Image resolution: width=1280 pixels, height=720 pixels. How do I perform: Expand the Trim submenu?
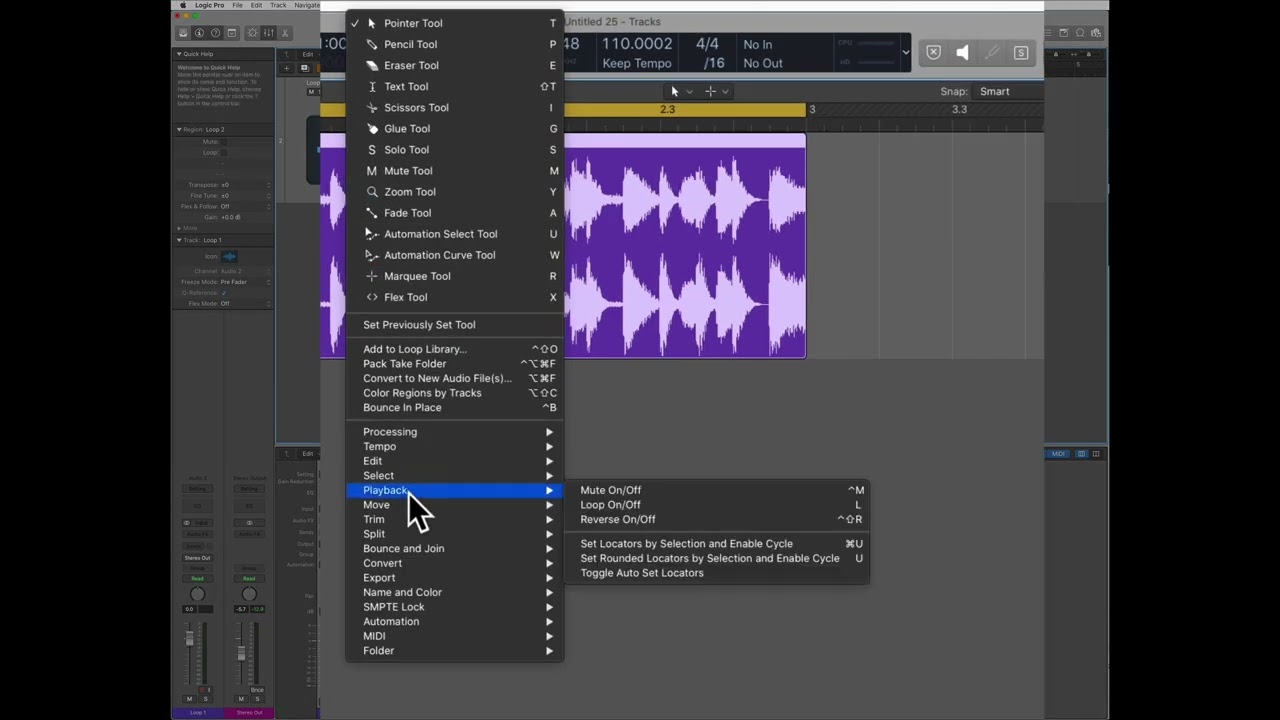click(x=454, y=520)
